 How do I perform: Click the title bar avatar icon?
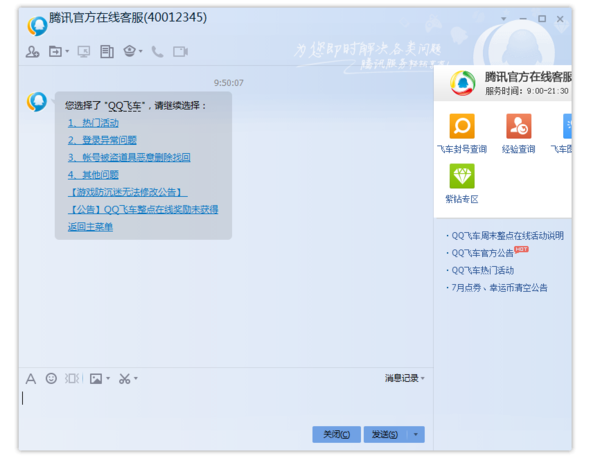pyautogui.click(x=37, y=26)
